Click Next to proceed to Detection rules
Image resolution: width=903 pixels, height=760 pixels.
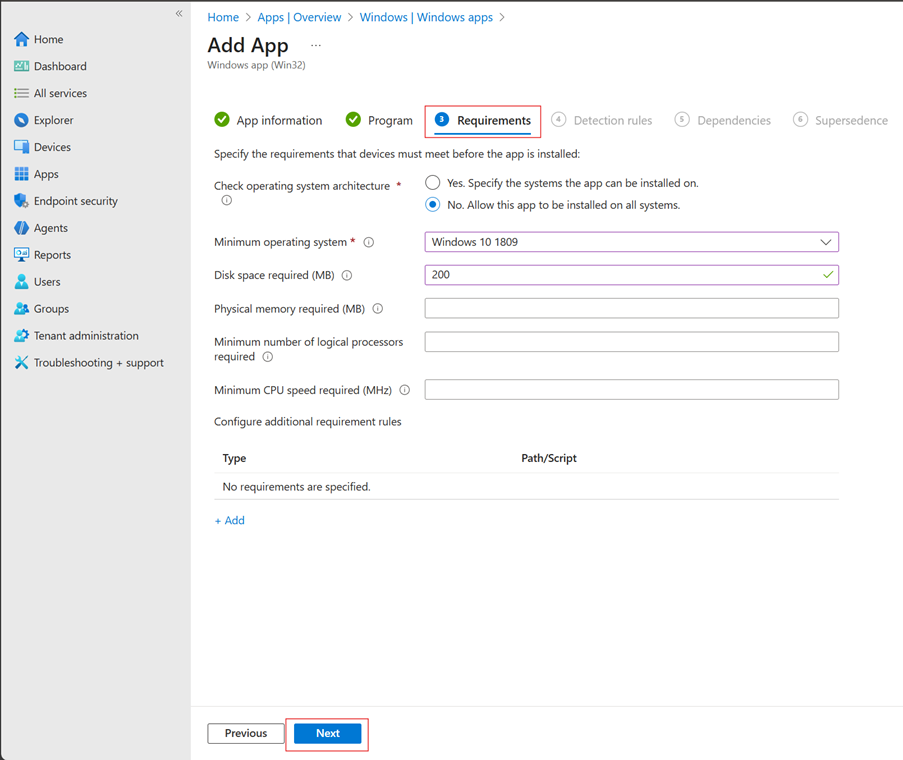coord(327,733)
